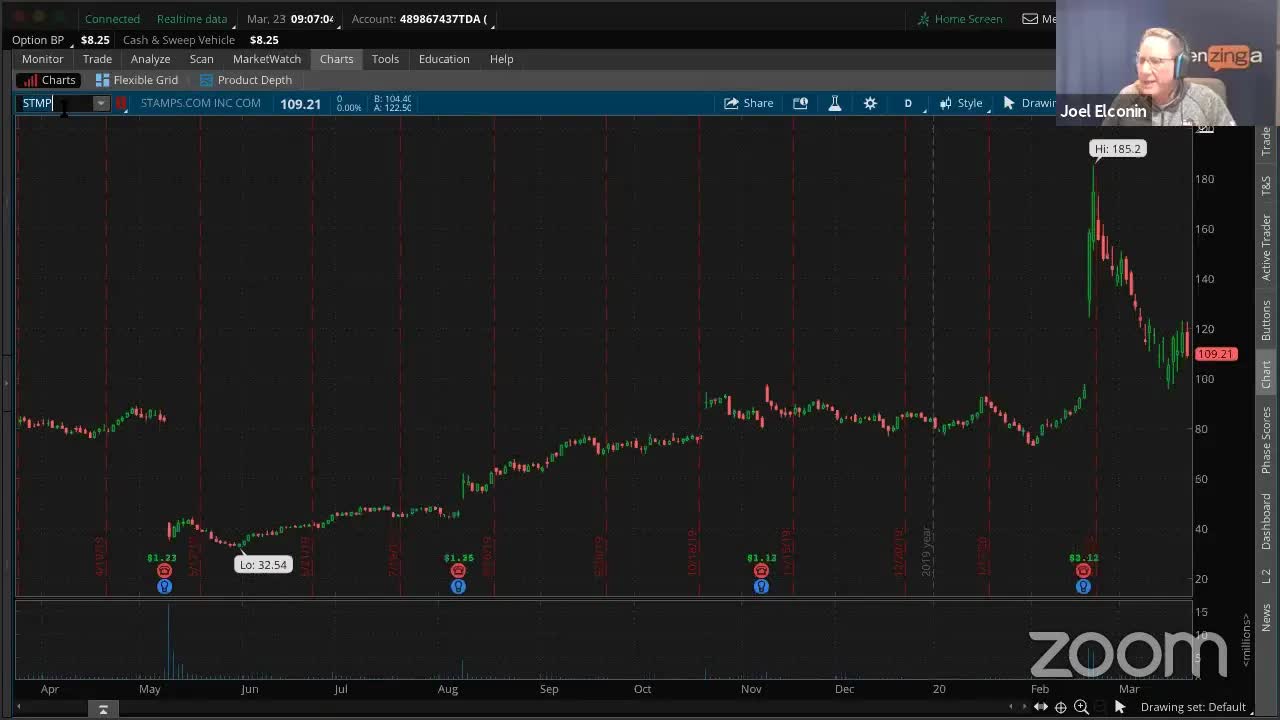Open the T&S sidebar panel

[1266, 184]
